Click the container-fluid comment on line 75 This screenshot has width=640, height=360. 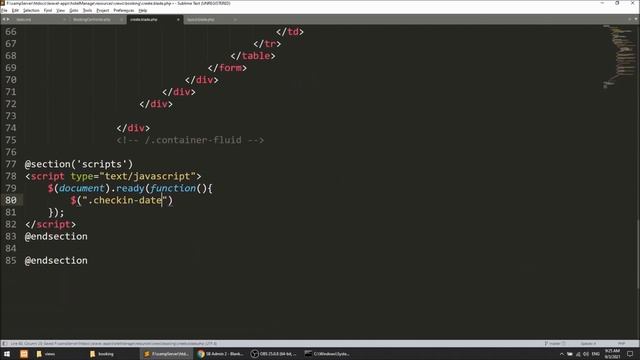[190, 140]
